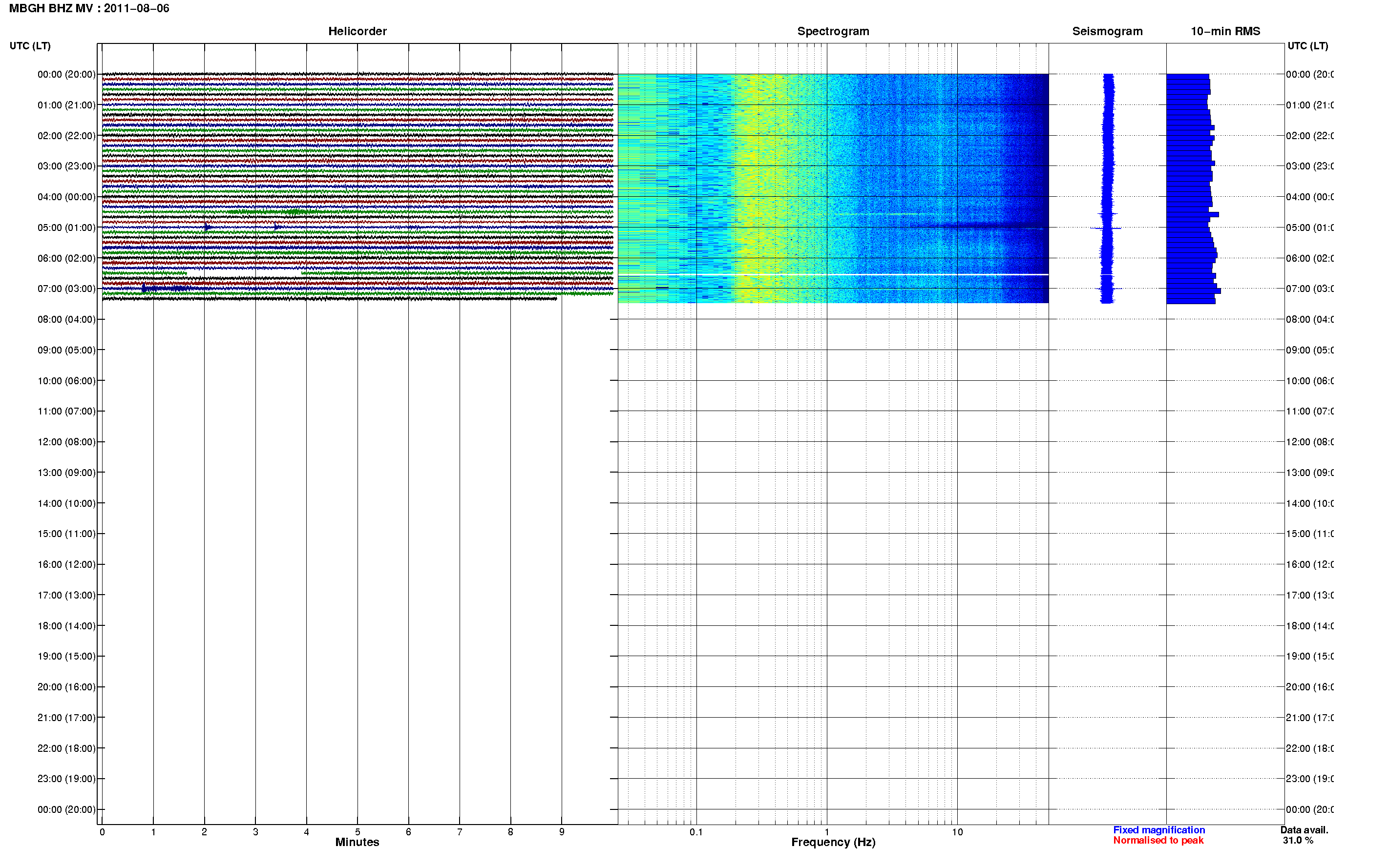Click the left '00:00 (20:00)' top time label
This screenshot has height=868, width=1389.
[x=66, y=75]
